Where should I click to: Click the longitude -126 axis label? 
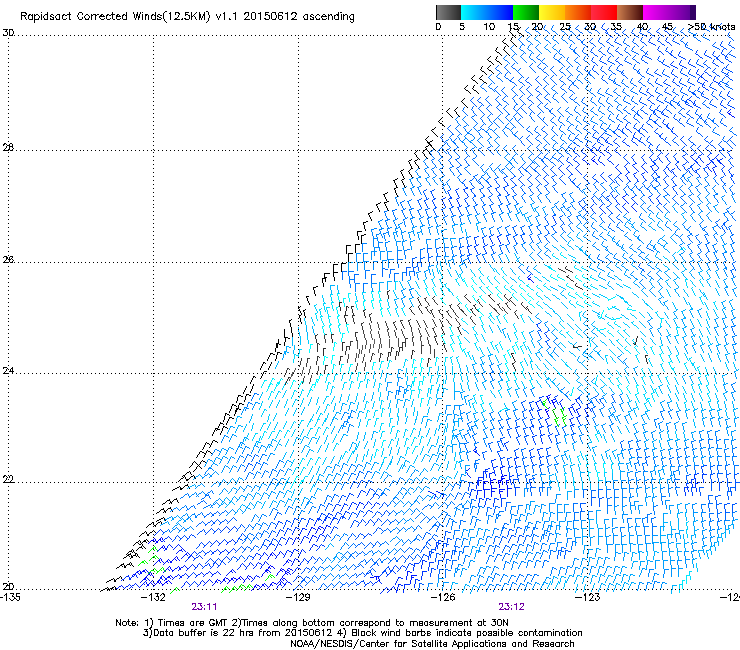click(x=443, y=597)
